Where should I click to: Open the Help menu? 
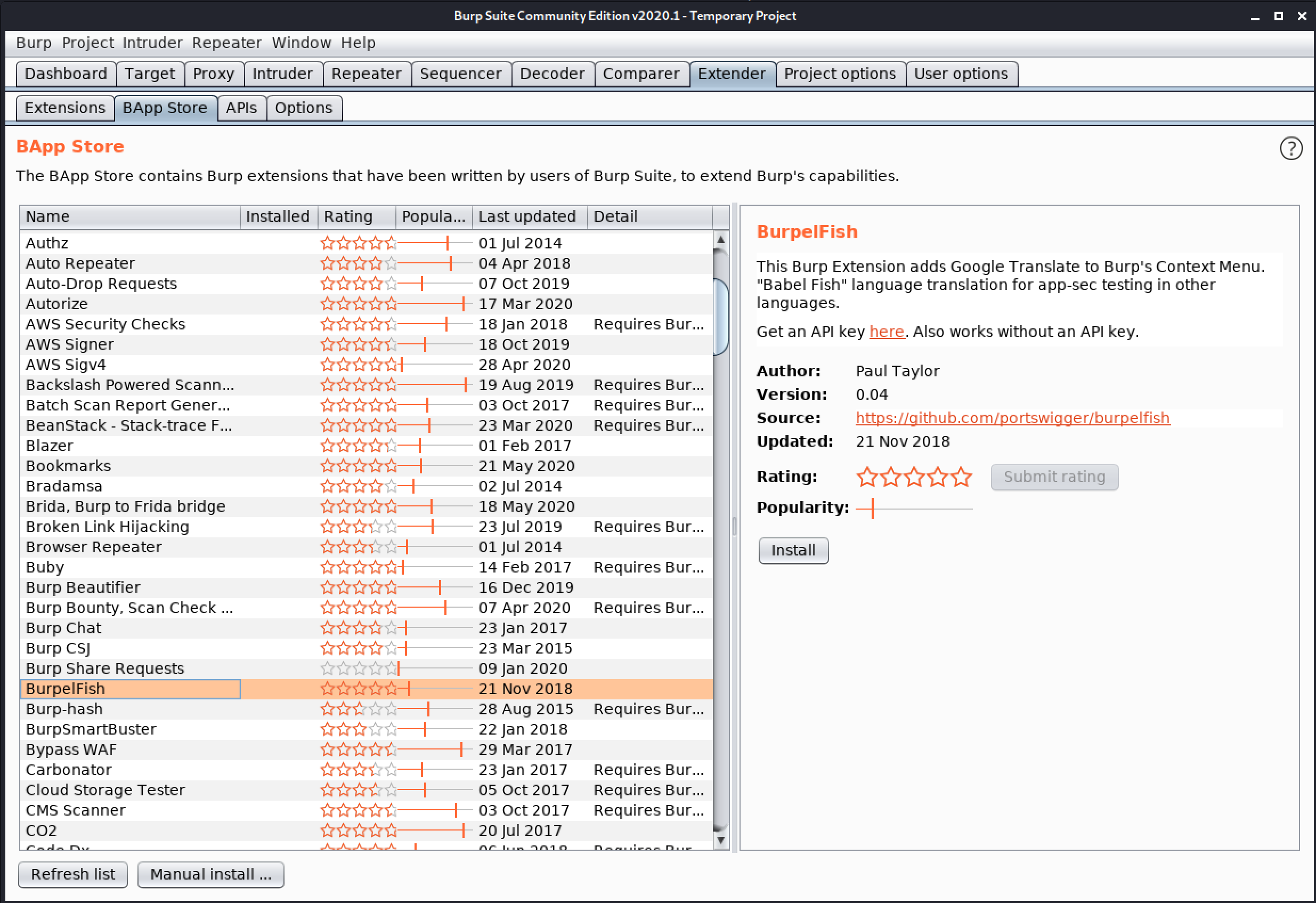coord(358,43)
